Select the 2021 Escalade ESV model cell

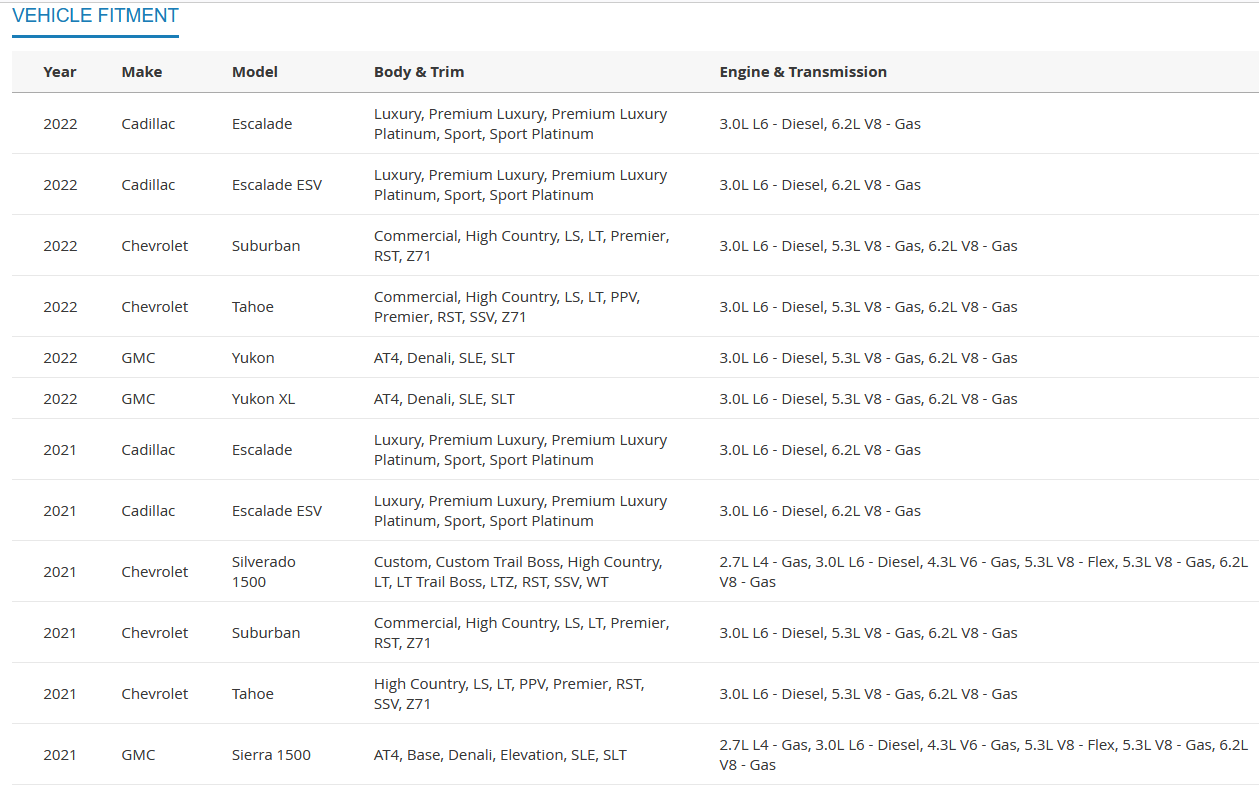click(x=277, y=511)
